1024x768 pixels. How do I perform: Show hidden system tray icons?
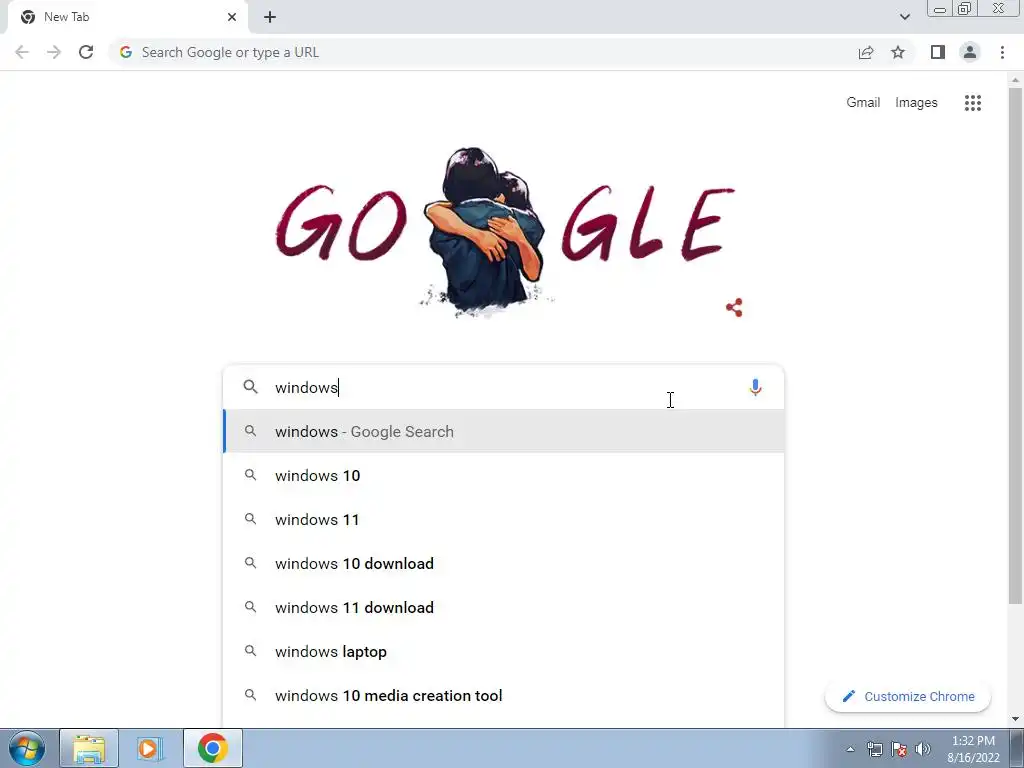[850, 749]
